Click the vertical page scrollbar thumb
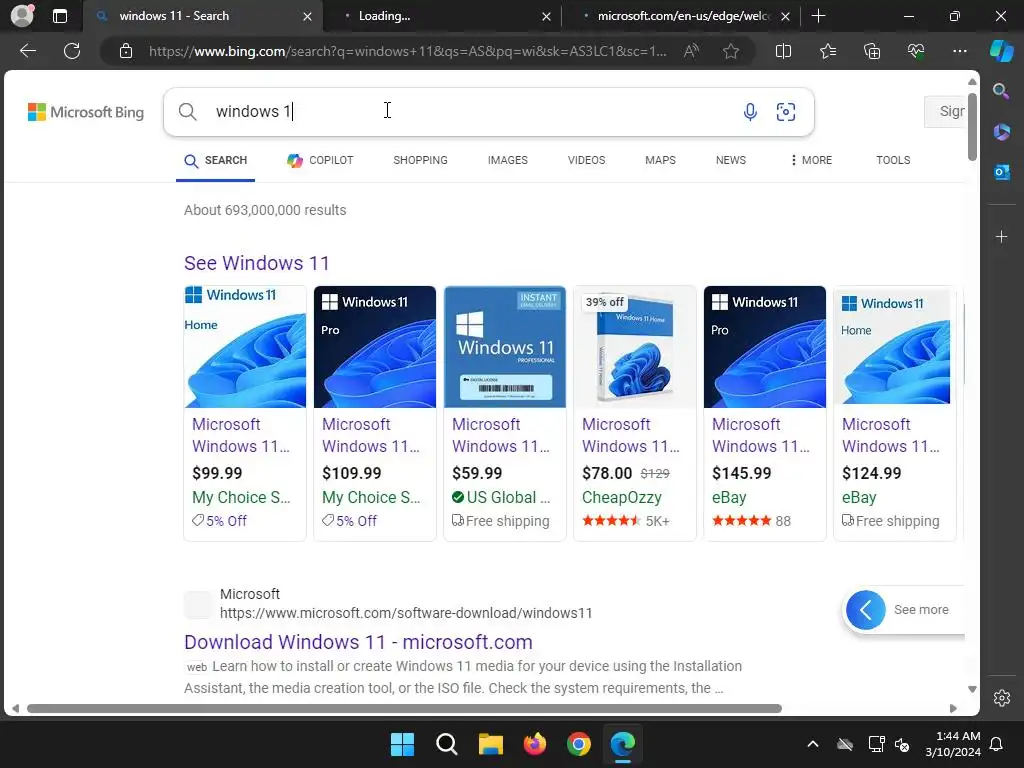The image size is (1024, 768). coord(972,127)
